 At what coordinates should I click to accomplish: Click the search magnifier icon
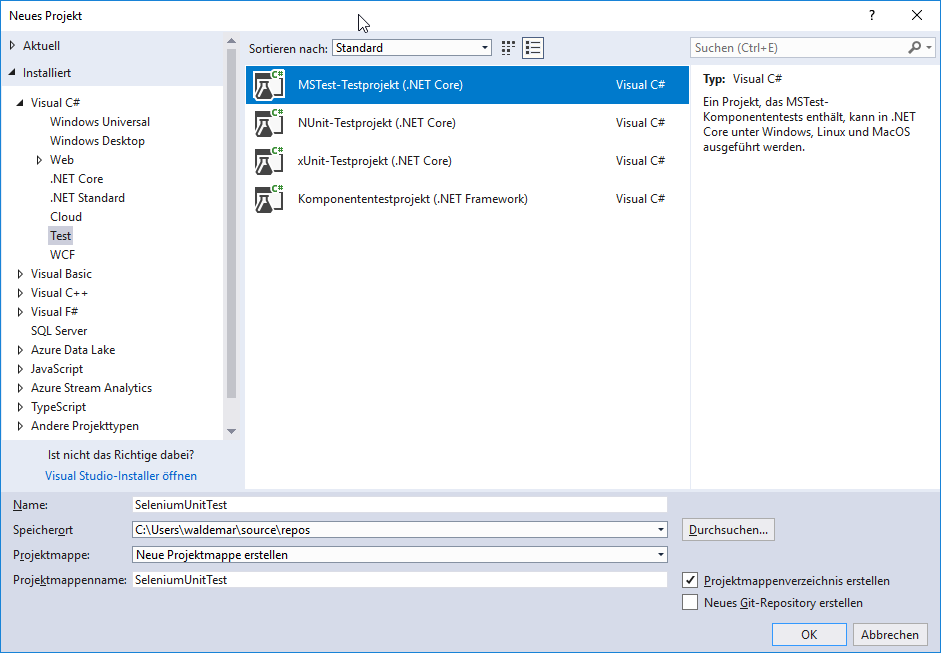915,47
